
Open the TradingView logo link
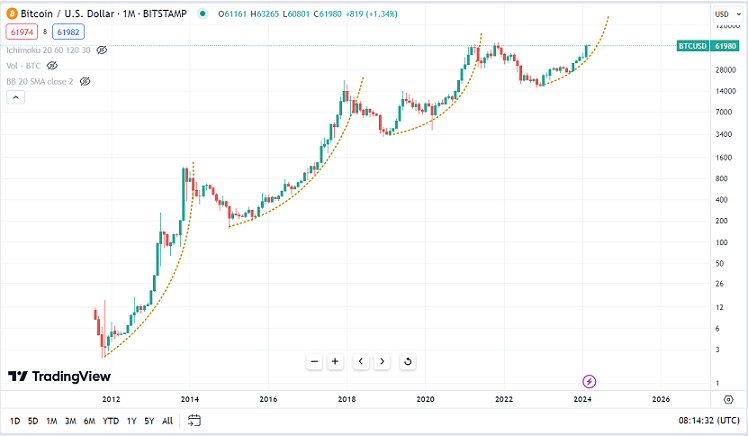tap(60, 376)
